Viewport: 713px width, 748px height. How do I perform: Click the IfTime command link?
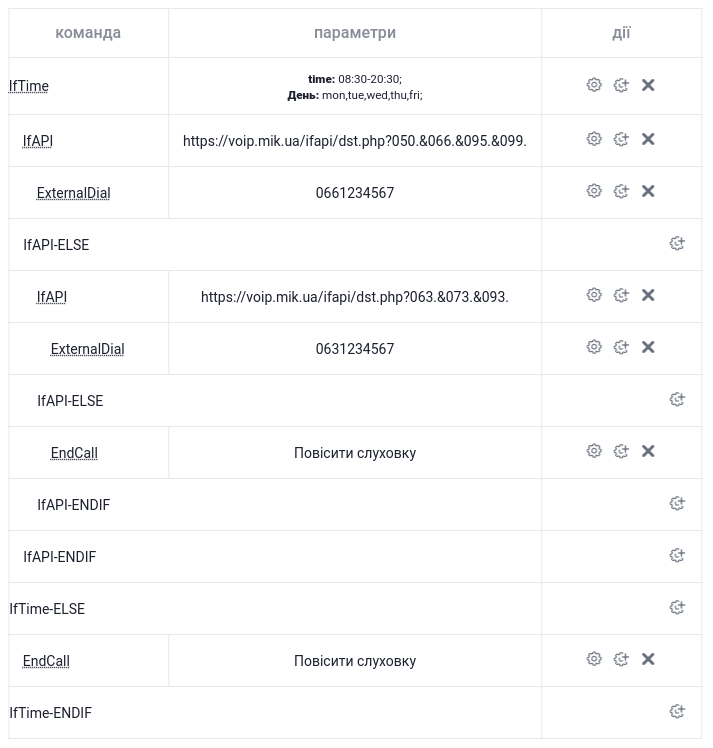tap(29, 86)
